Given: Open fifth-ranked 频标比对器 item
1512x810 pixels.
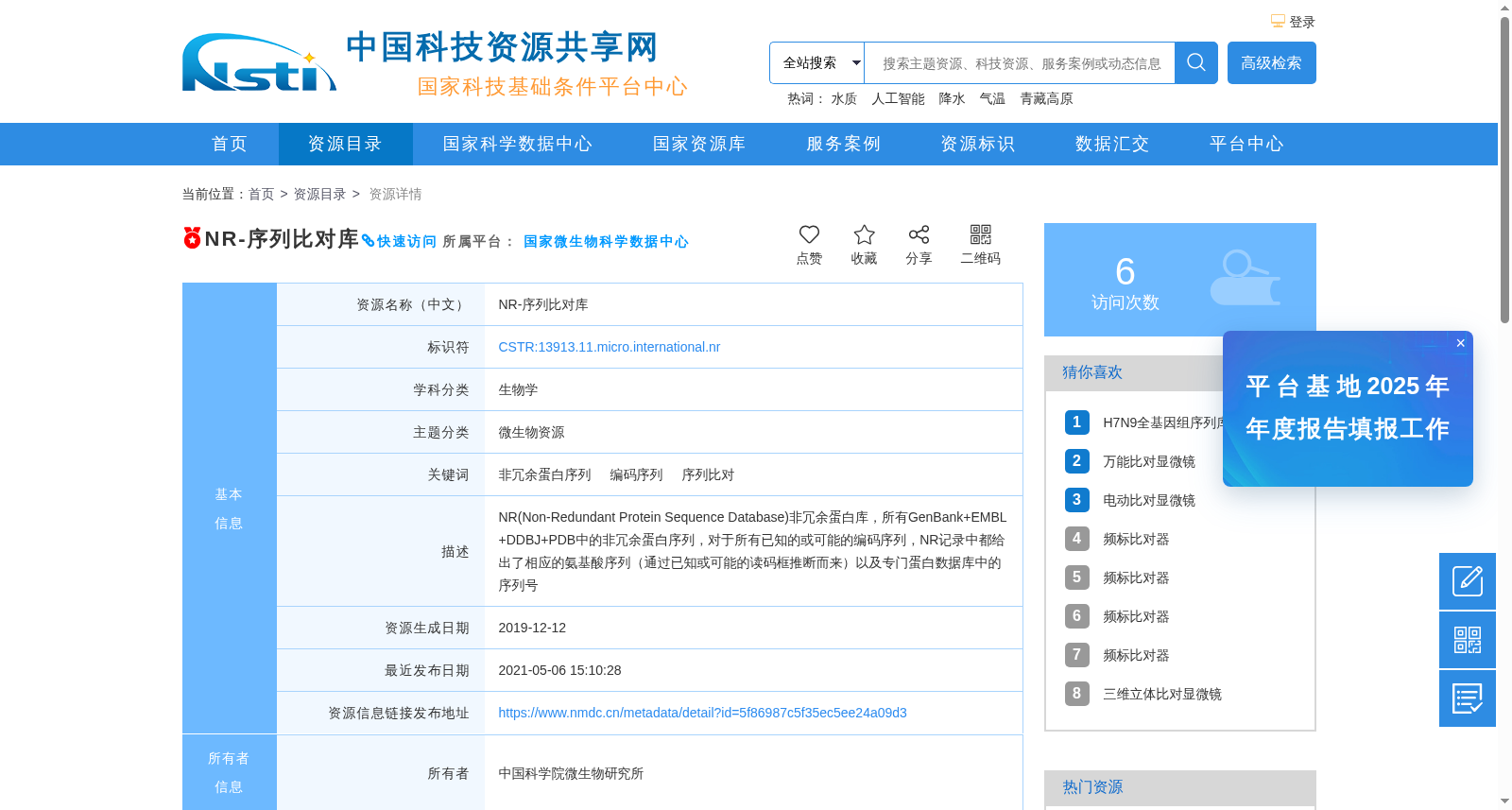Looking at the screenshot, I should click(1136, 577).
